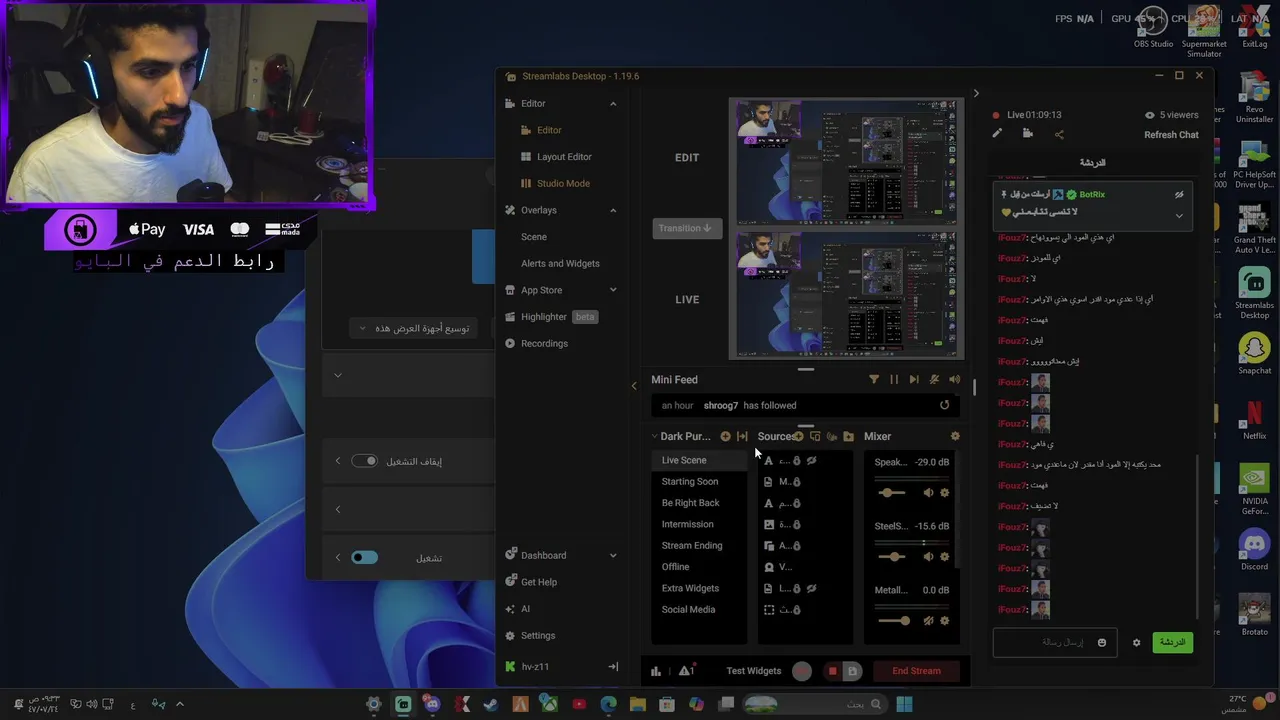Unmute the Metall... mixer channel
The image size is (1280, 720).
[x=928, y=621]
